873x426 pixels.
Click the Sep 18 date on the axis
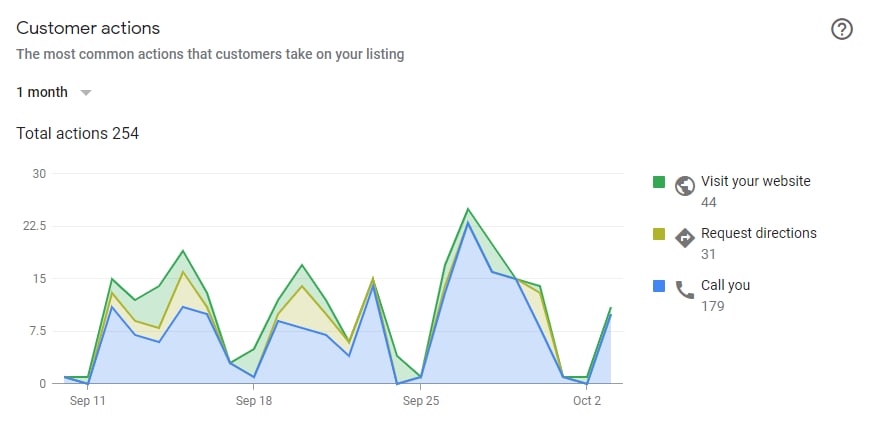(254, 401)
